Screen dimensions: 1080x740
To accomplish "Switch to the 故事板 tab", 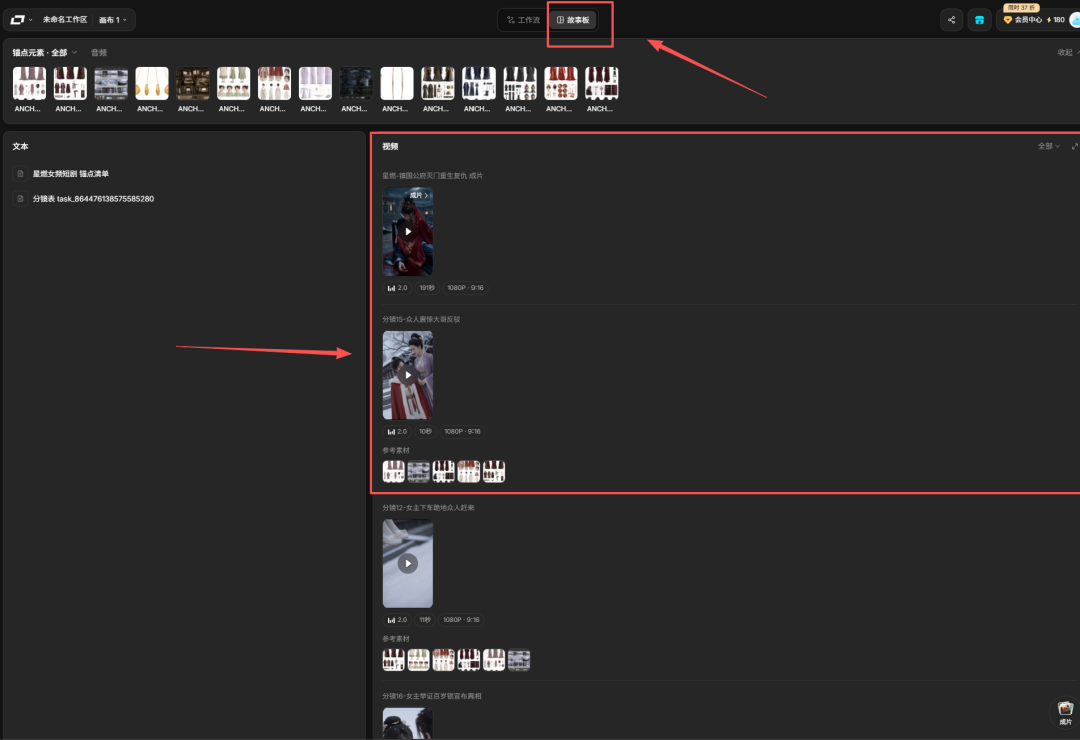I will pos(573,20).
